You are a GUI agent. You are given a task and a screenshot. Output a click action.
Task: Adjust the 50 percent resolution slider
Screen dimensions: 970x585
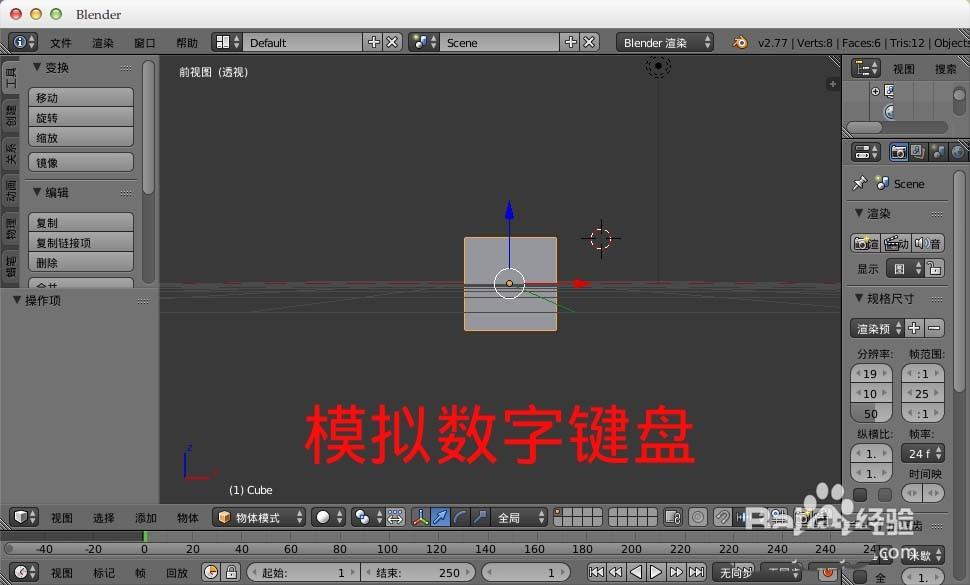869,413
